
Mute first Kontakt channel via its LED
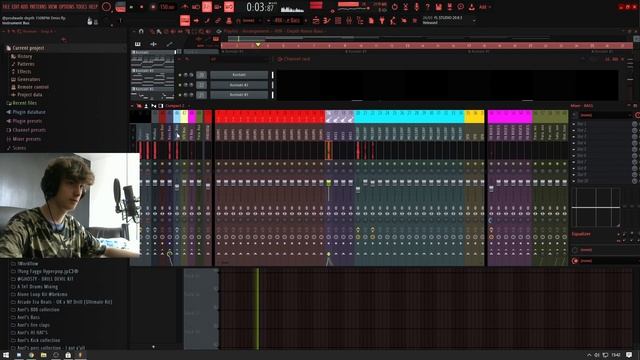(180, 75)
